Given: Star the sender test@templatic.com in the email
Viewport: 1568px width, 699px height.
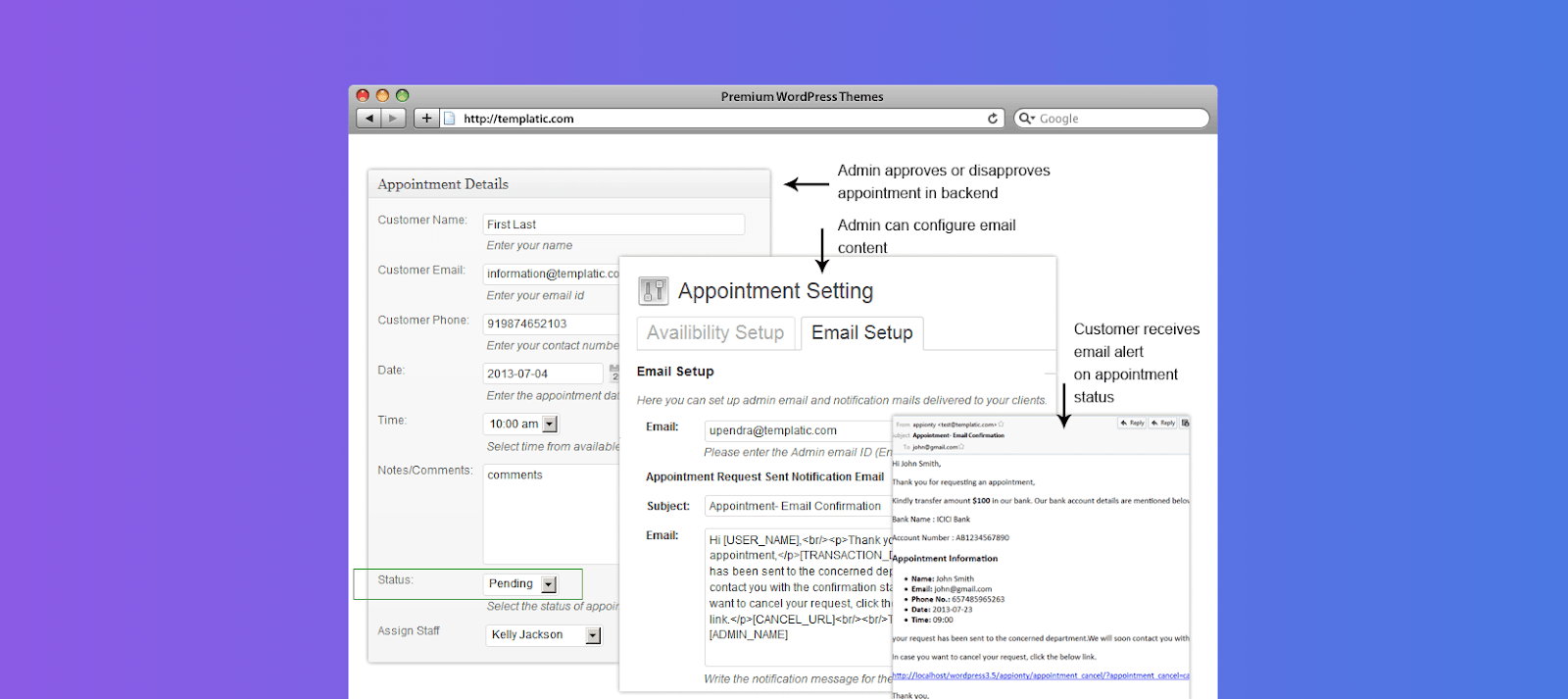Looking at the screenshot, I should pyautogui.click(x=1001, y=424).
